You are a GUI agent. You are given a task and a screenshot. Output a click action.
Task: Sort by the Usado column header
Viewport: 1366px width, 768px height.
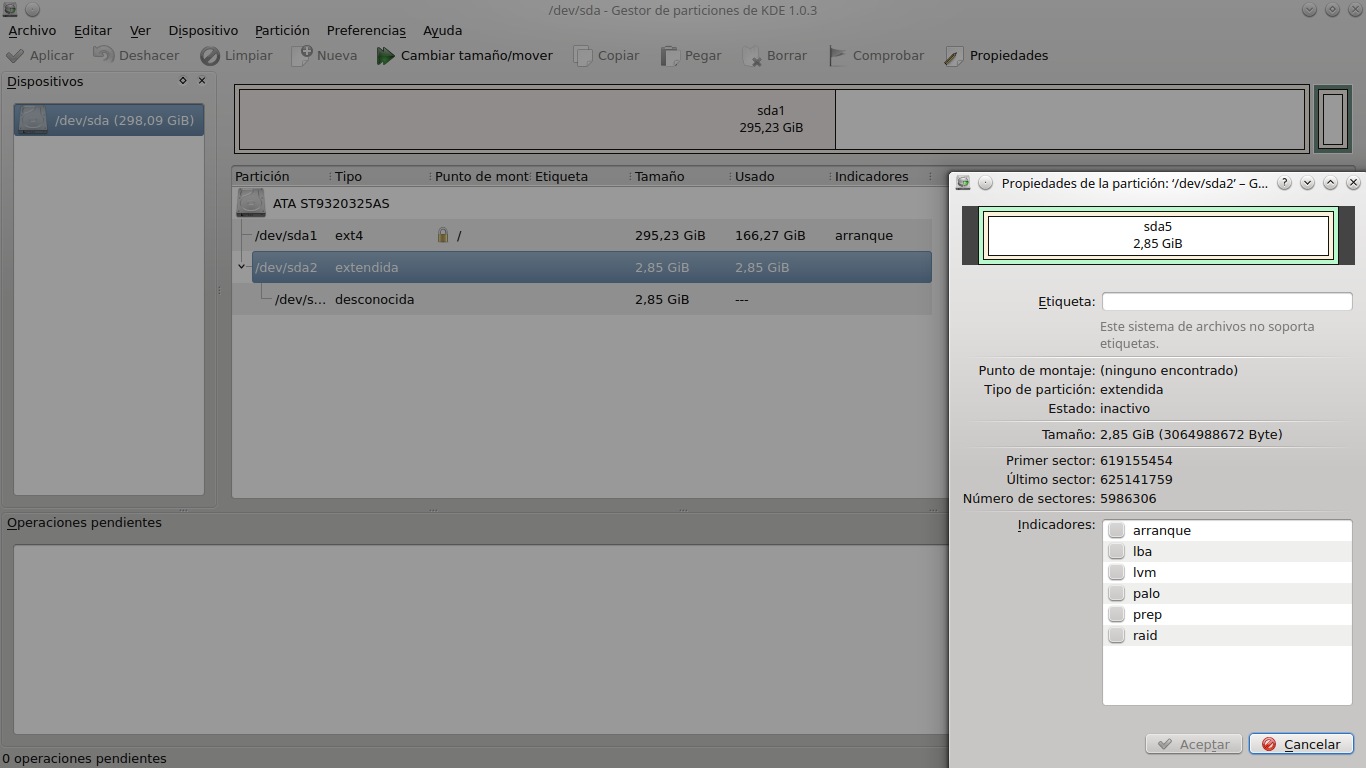tap(781, 176)
